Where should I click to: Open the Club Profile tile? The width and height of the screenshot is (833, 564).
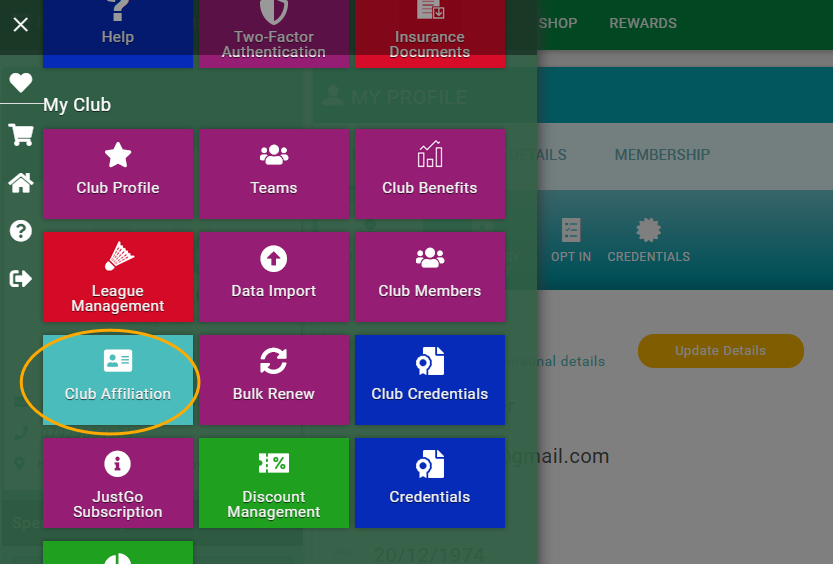[118, 174]
